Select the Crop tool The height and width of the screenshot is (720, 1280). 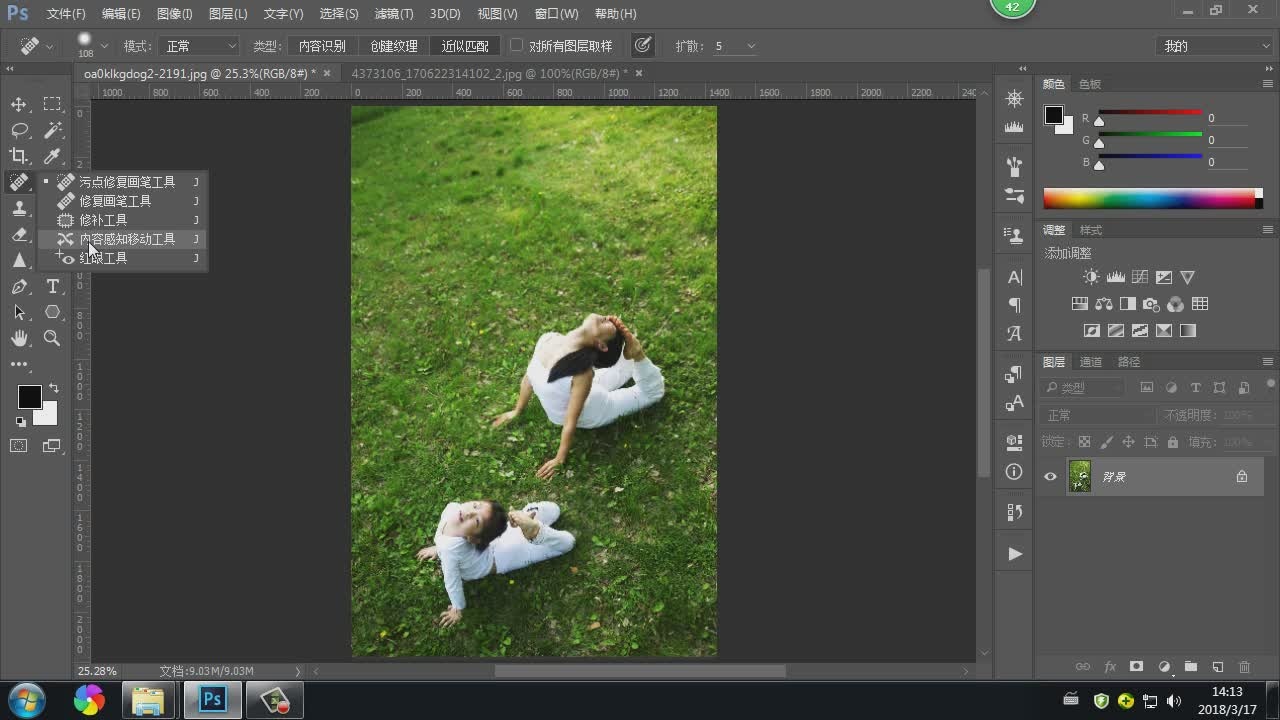(x=19, y=156)
